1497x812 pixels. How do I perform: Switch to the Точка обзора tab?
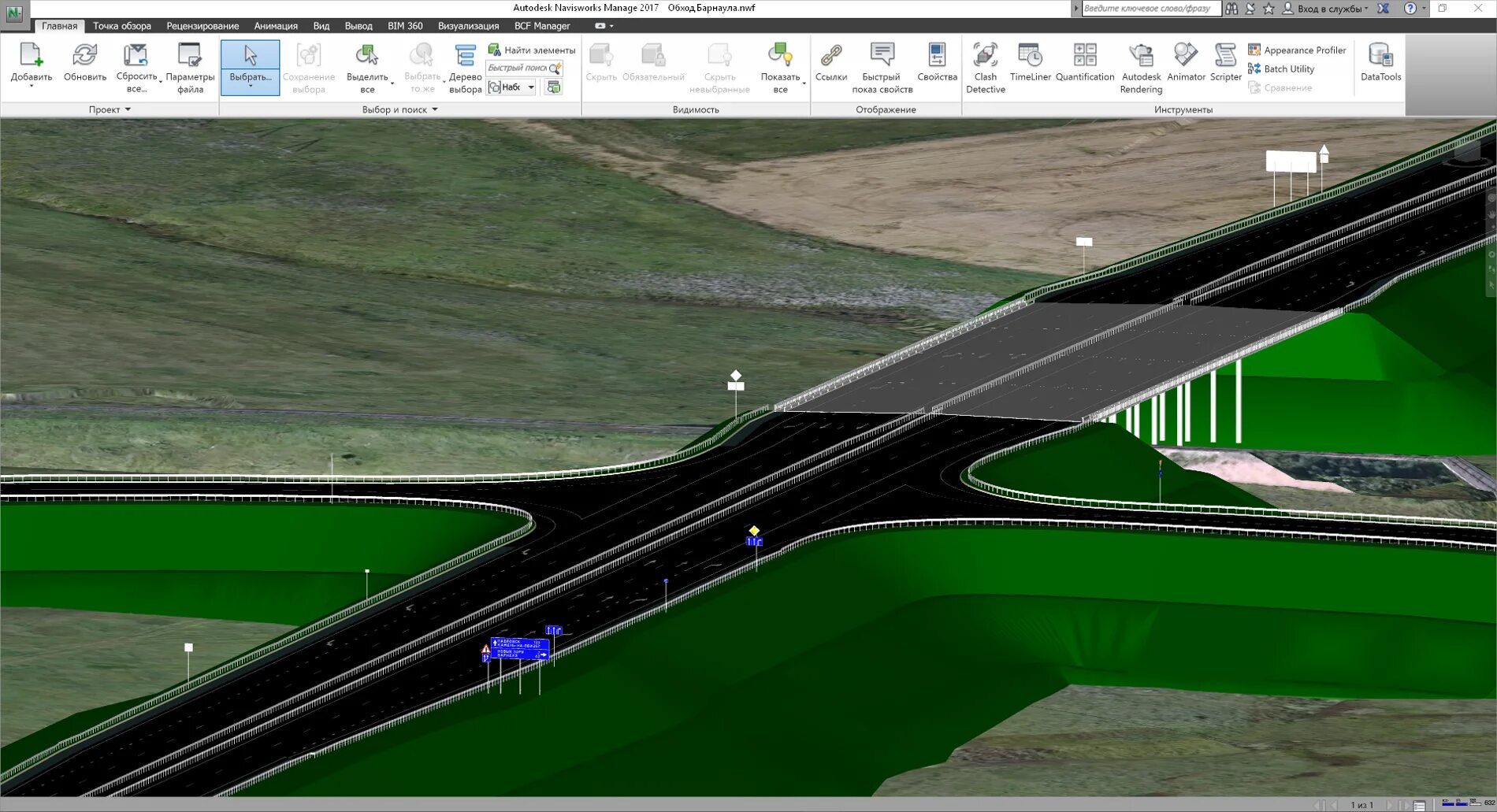pyautogui.click(x=122, y=26)
